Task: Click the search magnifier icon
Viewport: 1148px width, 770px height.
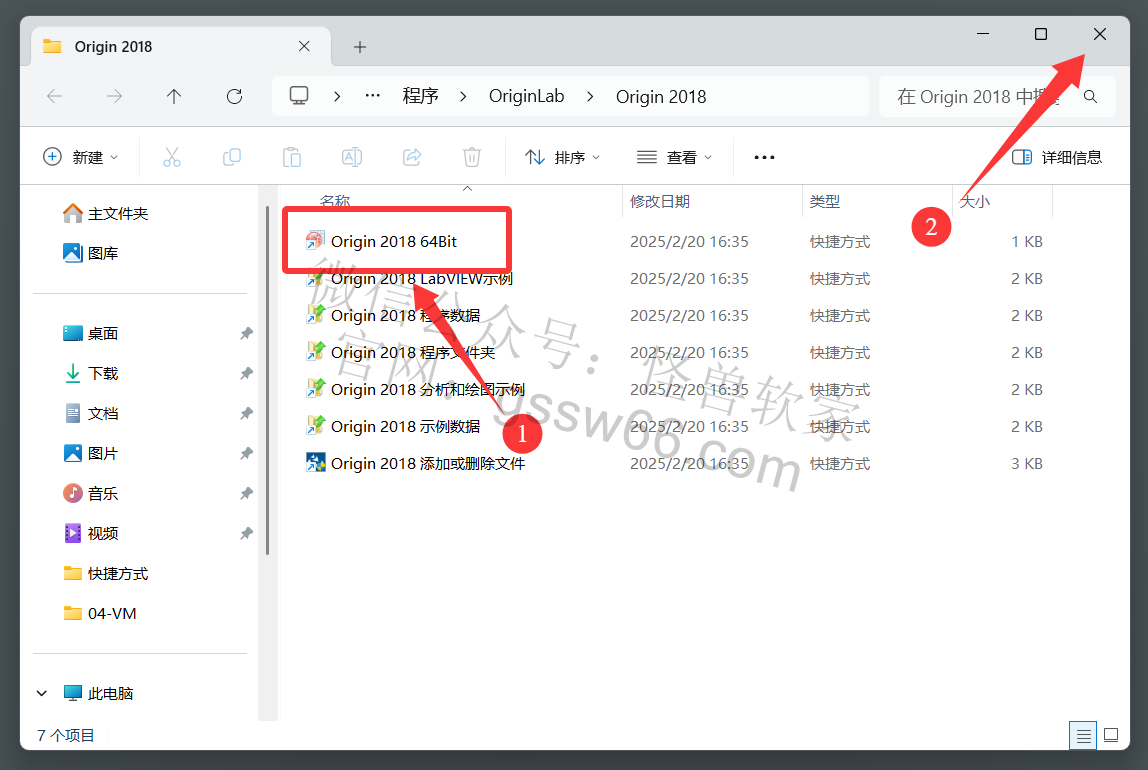Action: coord(1090,97)
